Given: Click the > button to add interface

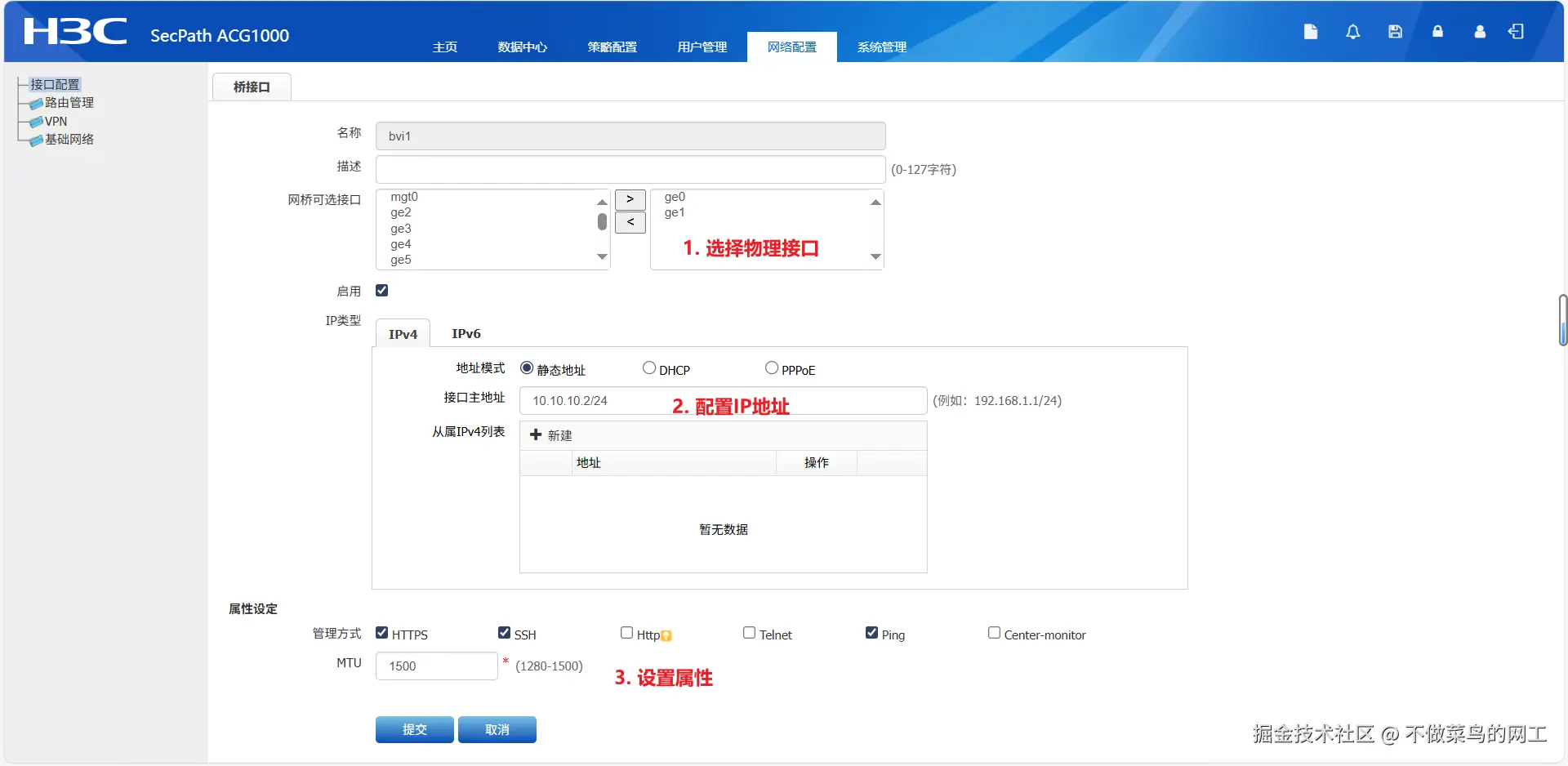Looking at the screenshot, I should point(630,199).
